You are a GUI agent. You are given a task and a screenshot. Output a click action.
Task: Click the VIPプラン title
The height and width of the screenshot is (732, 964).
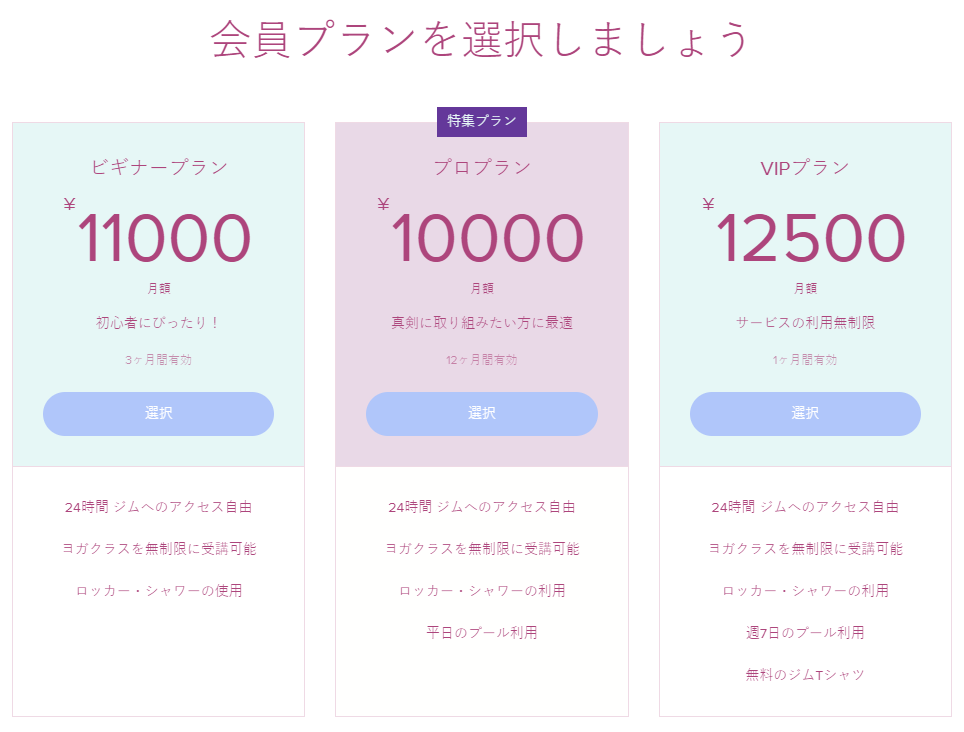point(805,167)
